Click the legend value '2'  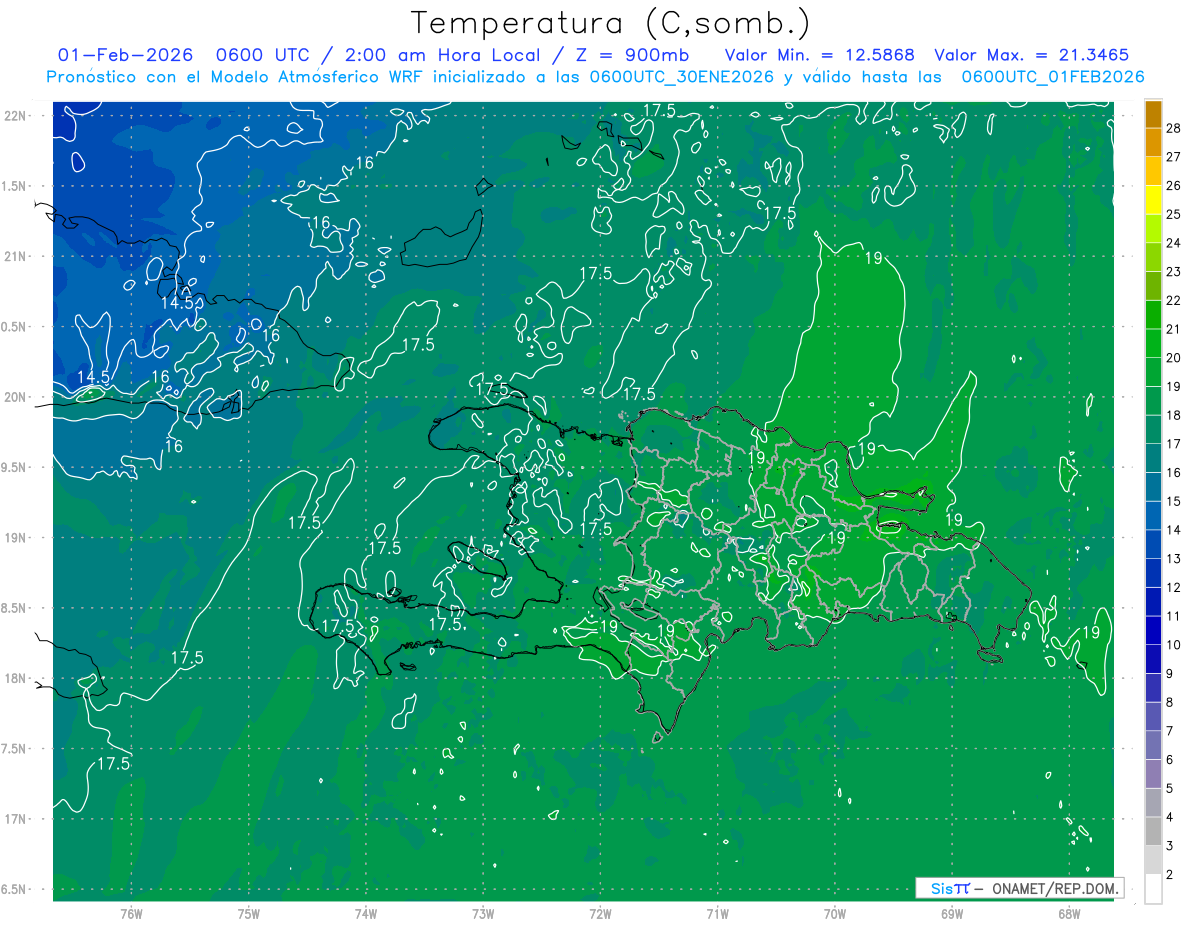(x=1170, y=875)
